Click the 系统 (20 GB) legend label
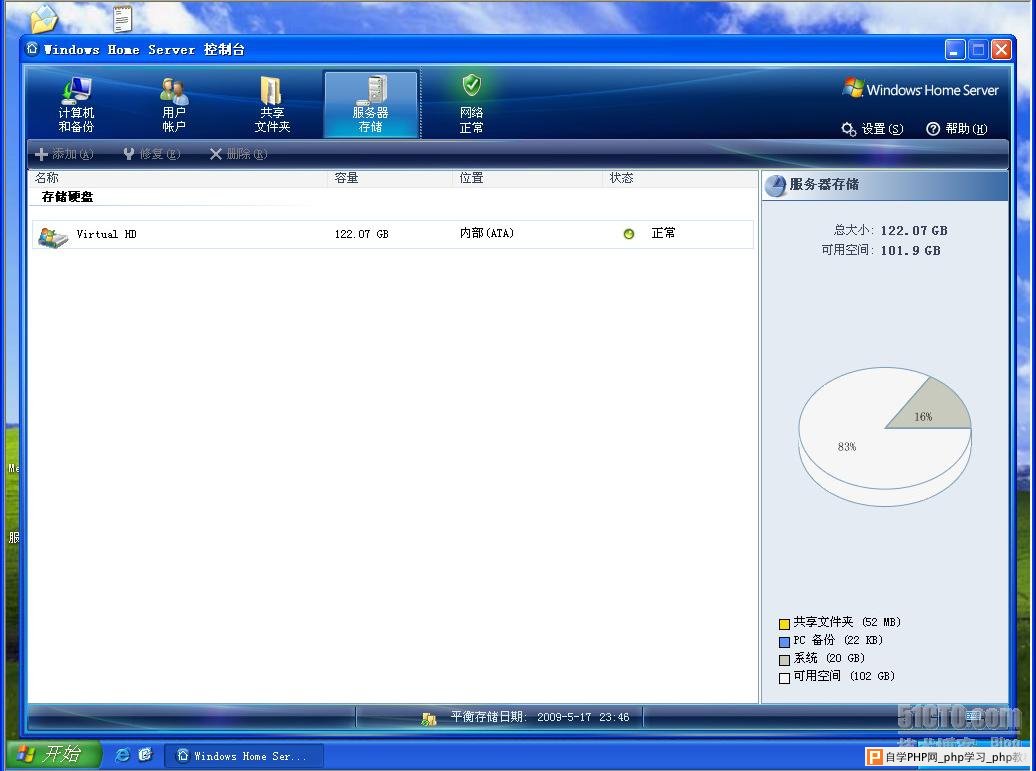This screenshot has width=1036, height=771. tap(829, 658)
